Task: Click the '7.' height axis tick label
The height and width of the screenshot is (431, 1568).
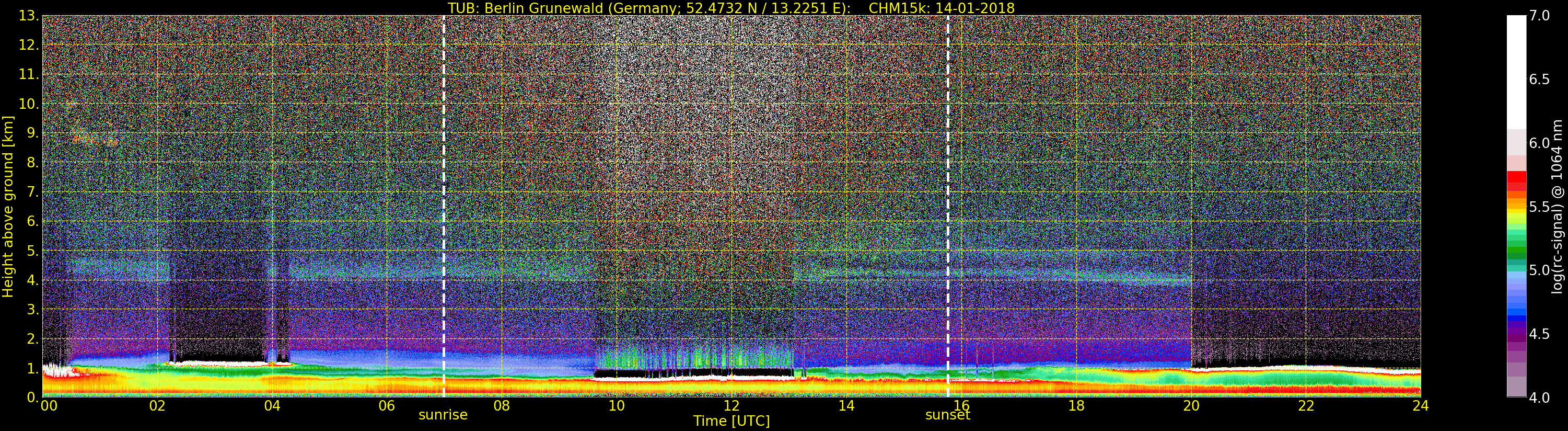Action: point(33,192)
